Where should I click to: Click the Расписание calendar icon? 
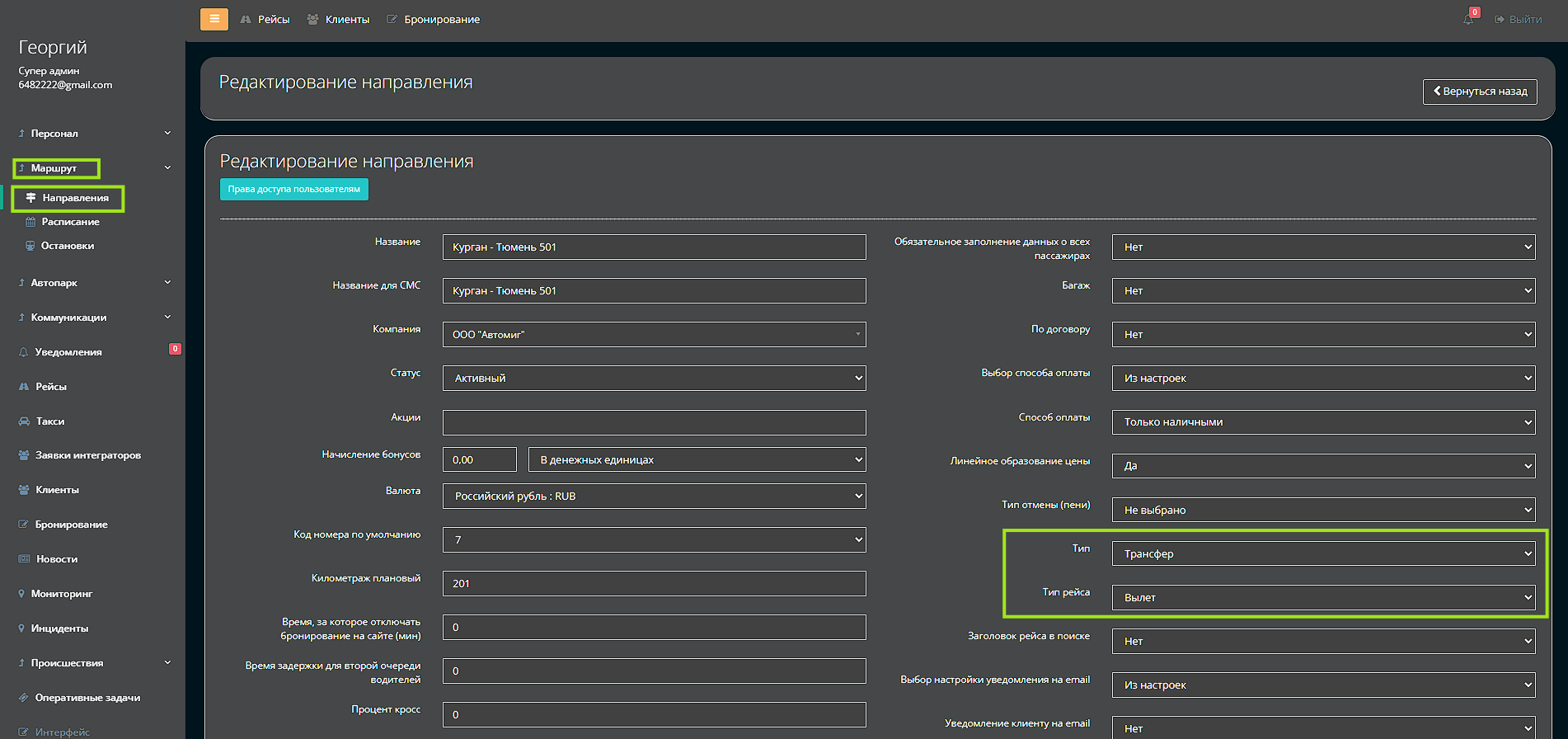point(31,222)
